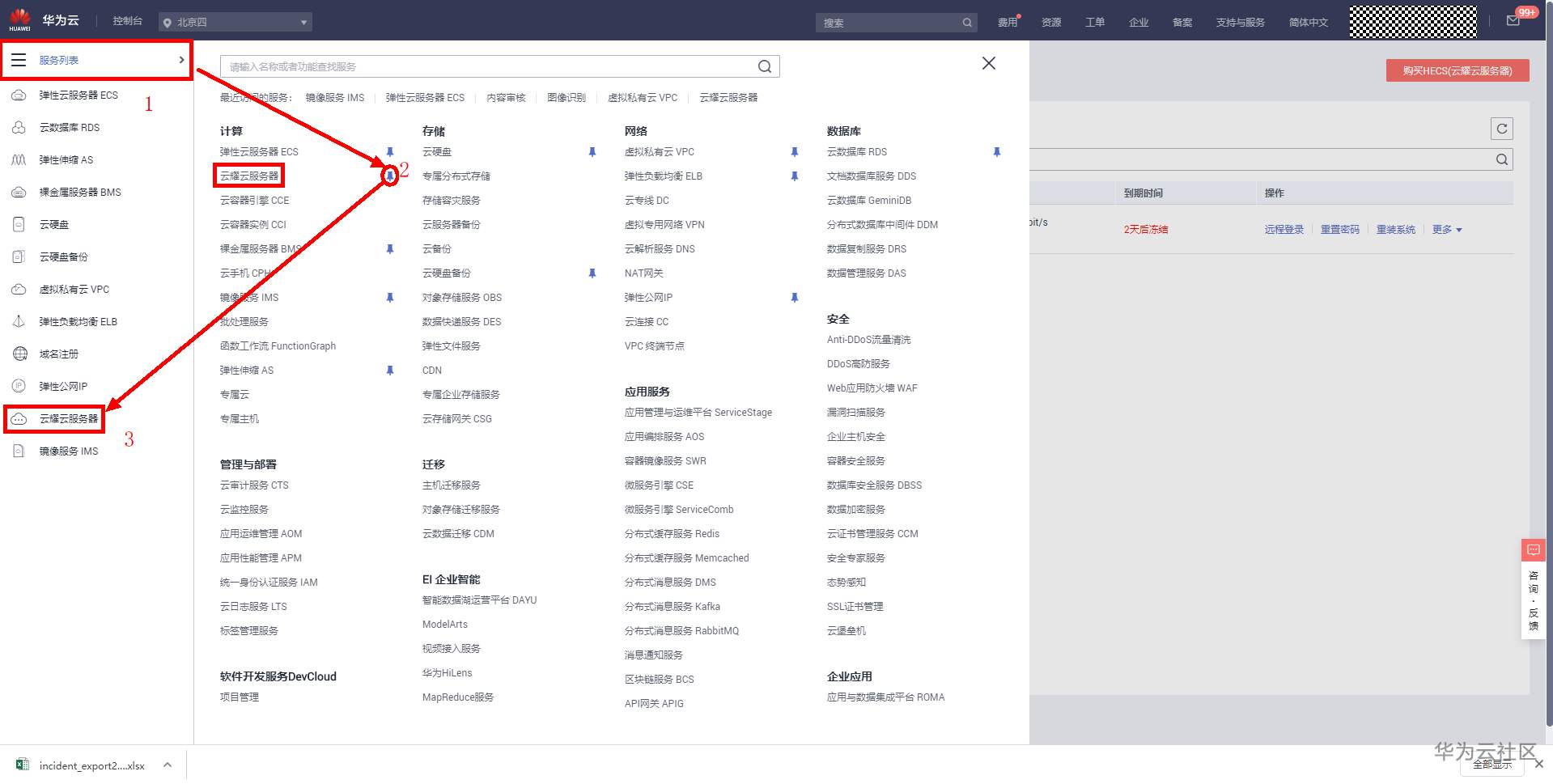Open 企业 in top navigation
Image resolution: width=1553 pixels, height=784 pixels.
[1139, 23]
